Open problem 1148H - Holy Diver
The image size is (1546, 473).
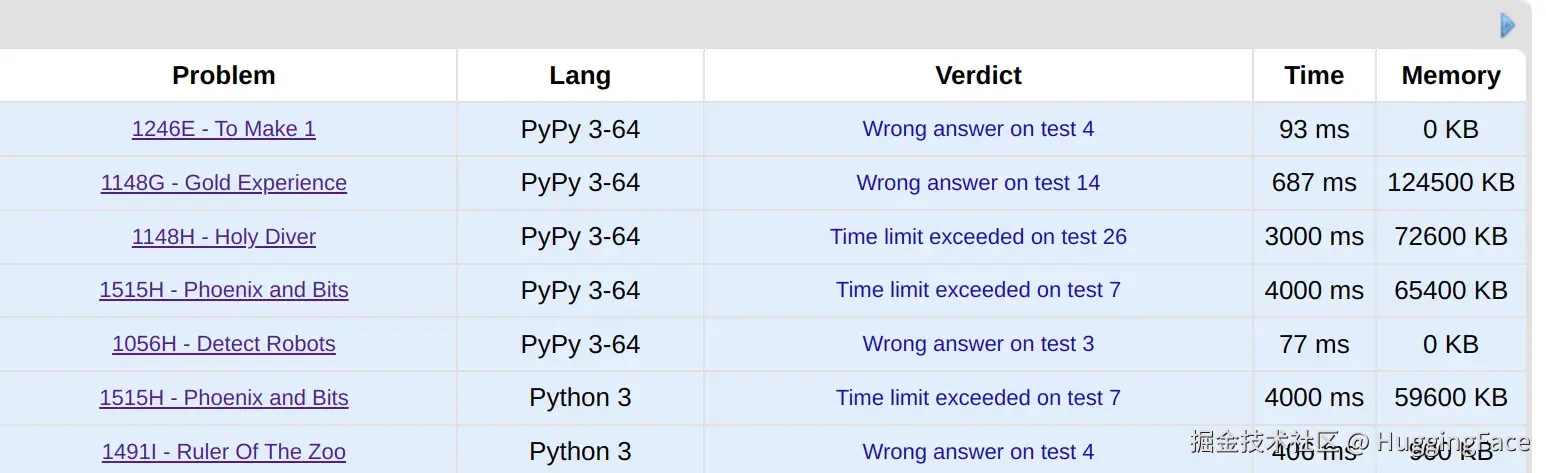tap(224, 237)
